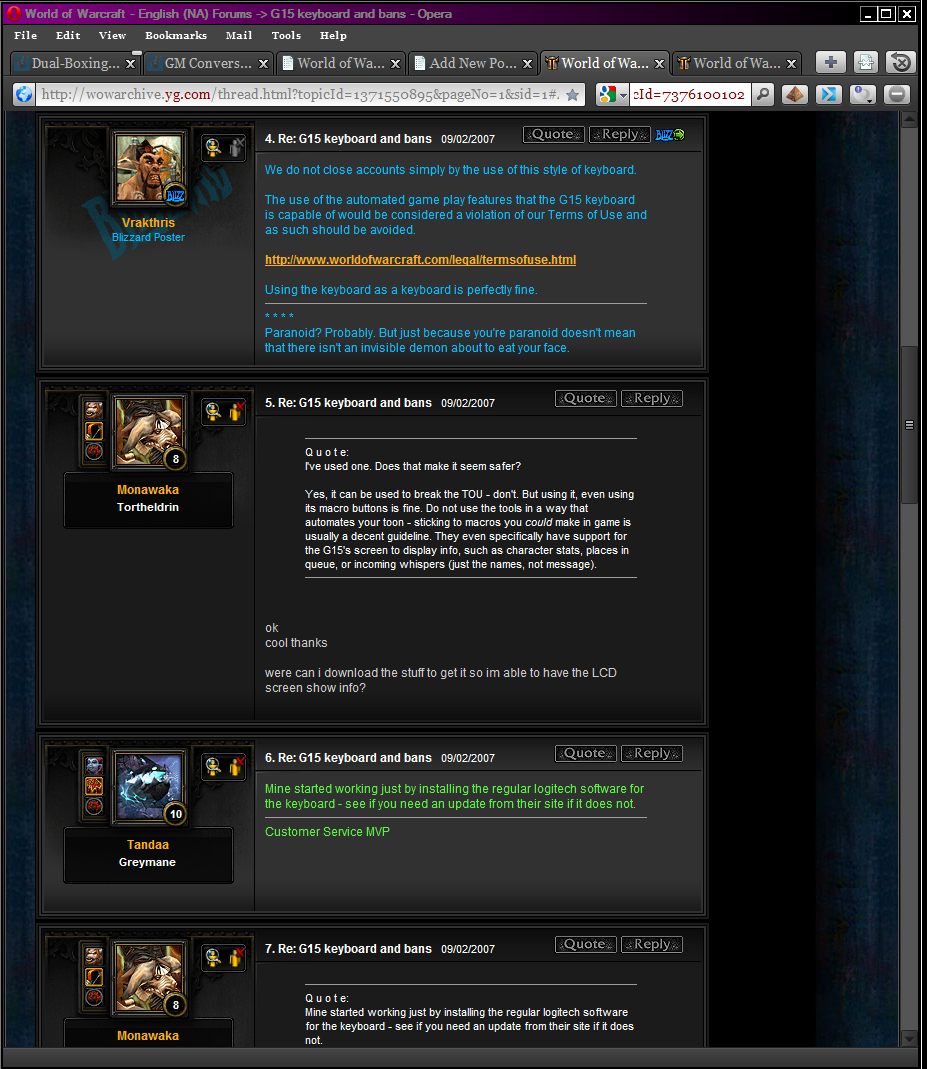Viewport: 927px width, 1069px height.
Task: Switch to the GM Convers... tab
Action: [209, 63]
